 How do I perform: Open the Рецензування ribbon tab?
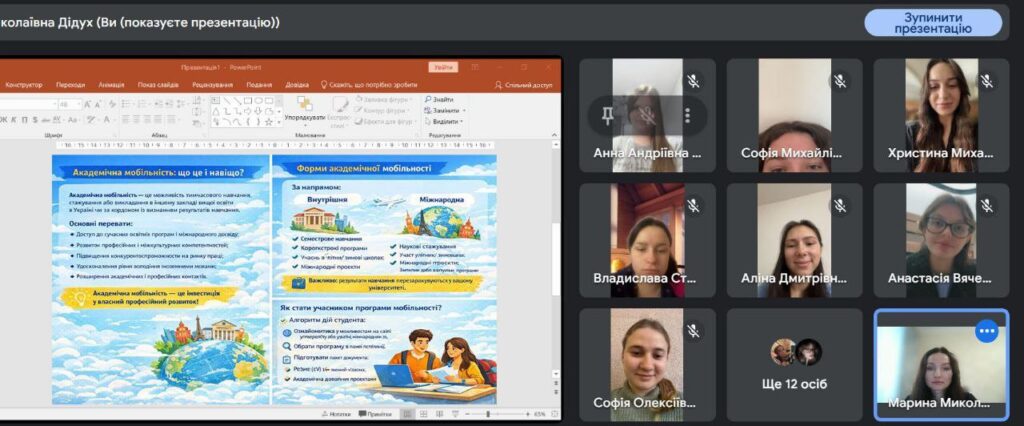pos(212,85)
